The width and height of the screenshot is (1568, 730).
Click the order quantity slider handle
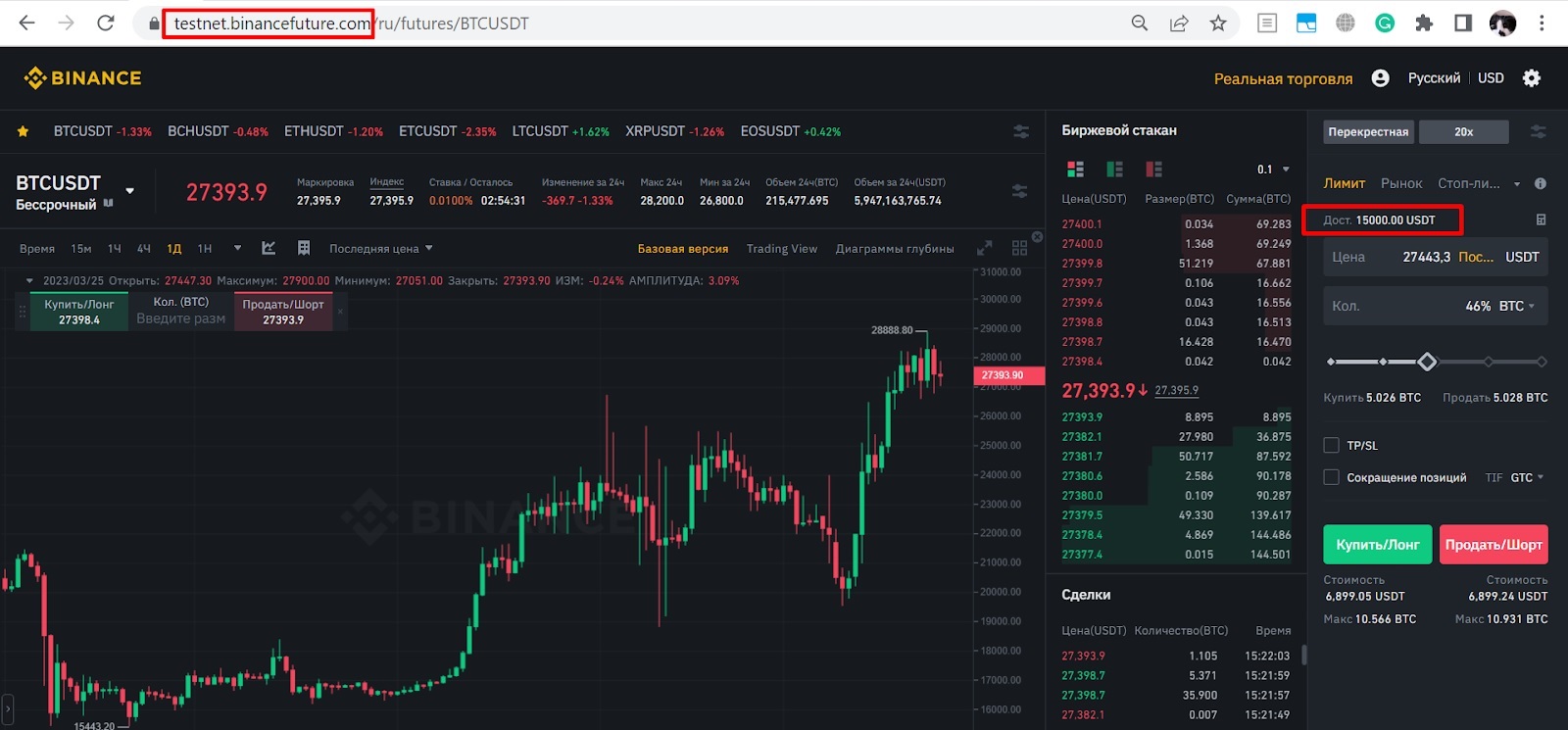pos(1427,362)
